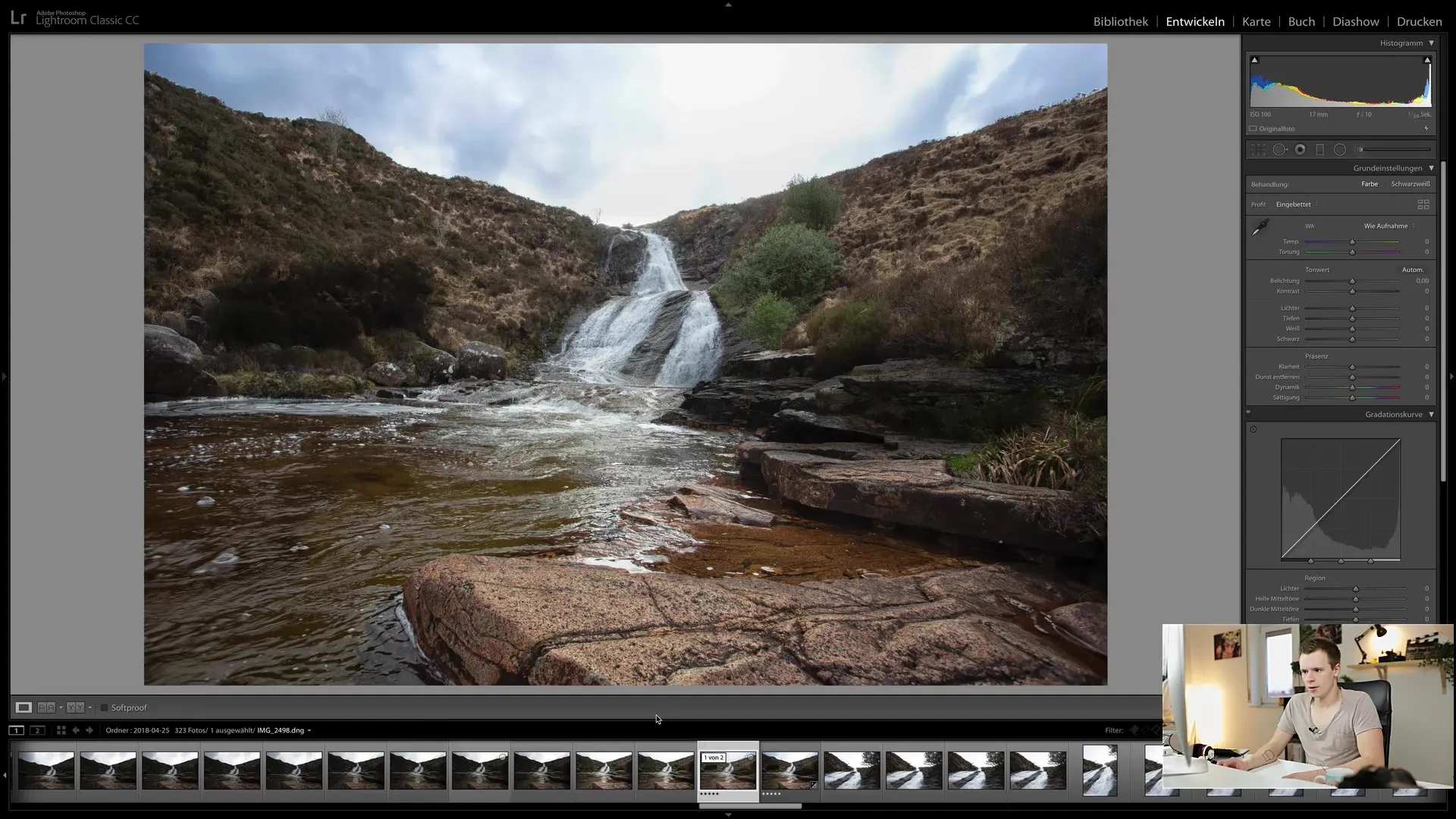1456x819 pixels.
Task: Set treatment to Schwarzweiß
Action: tap(1410, 184)
